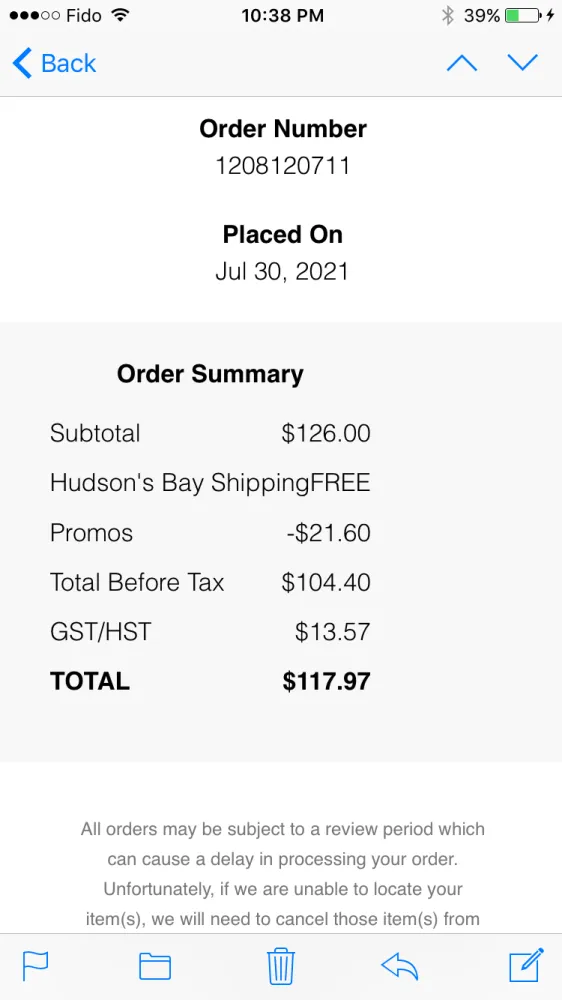Tap the Wi-Fi signal icon
Screen dimensions: 562x1000
pyautogui.click(x=119, y=15)
